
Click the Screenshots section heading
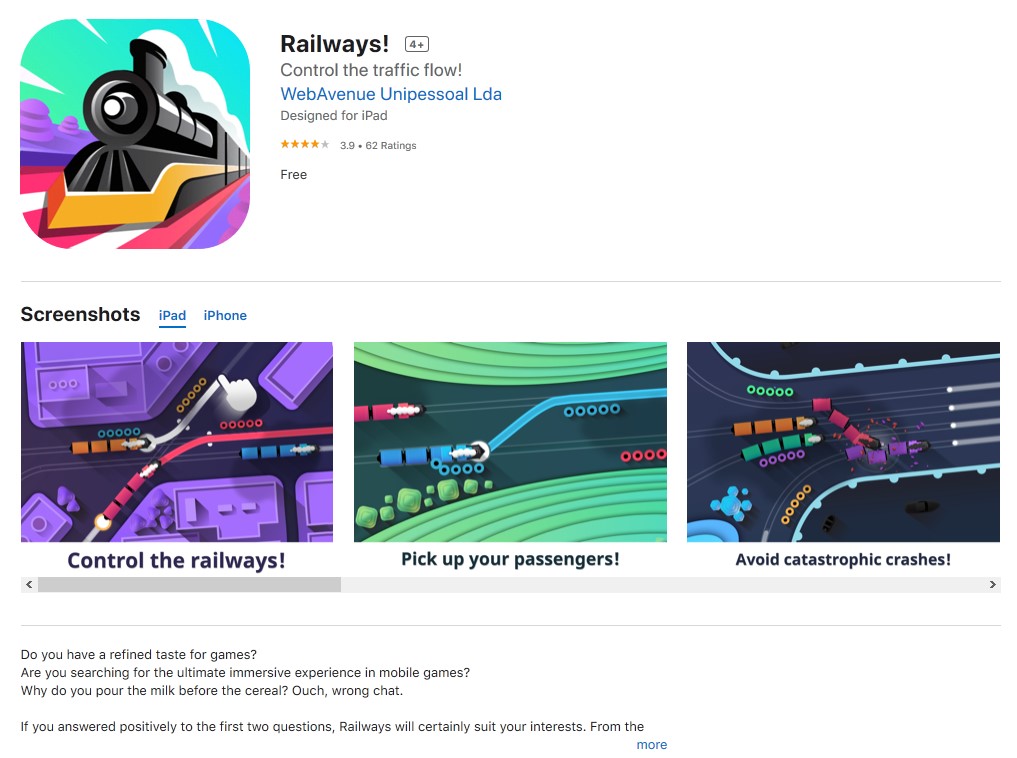click(x=80, y=314)
